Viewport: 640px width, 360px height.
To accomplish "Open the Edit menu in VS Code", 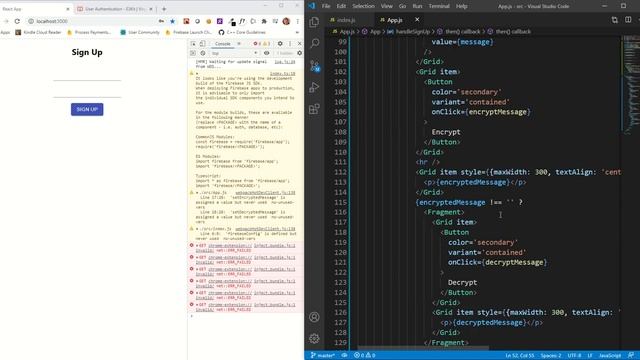I will pyautogui.click(x=341, y=6).
